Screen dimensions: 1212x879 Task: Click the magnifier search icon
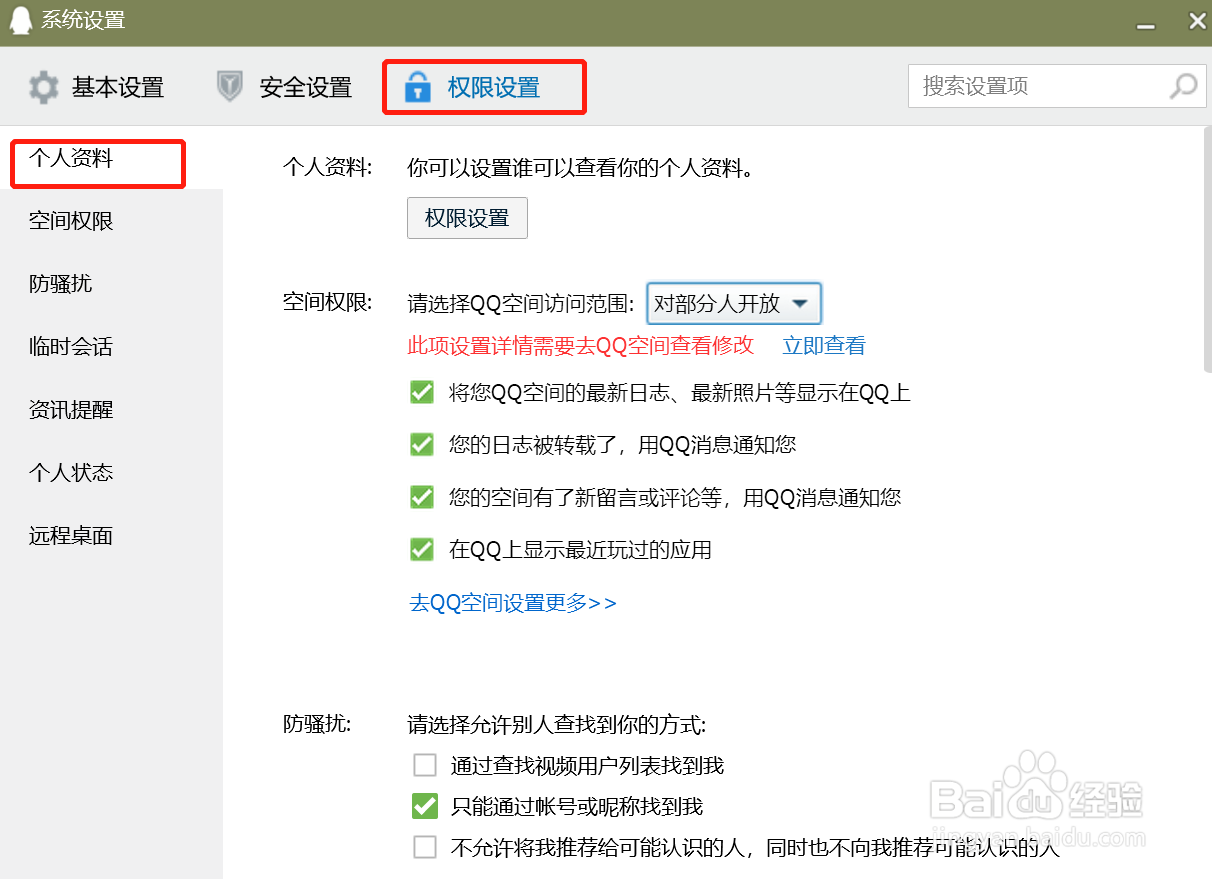click(1183, 86)
